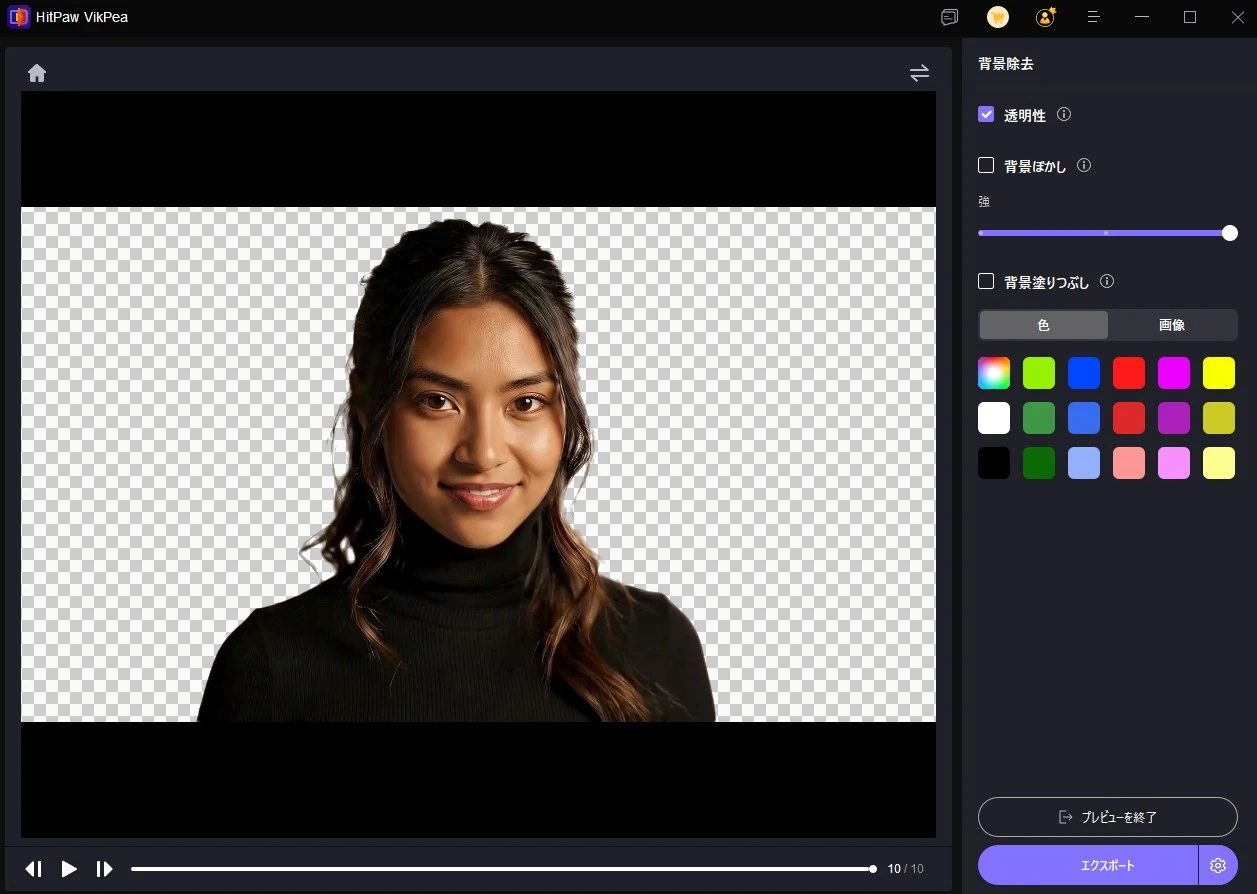Click the info icon beside 背景ぼかし

pos(1084,166)
